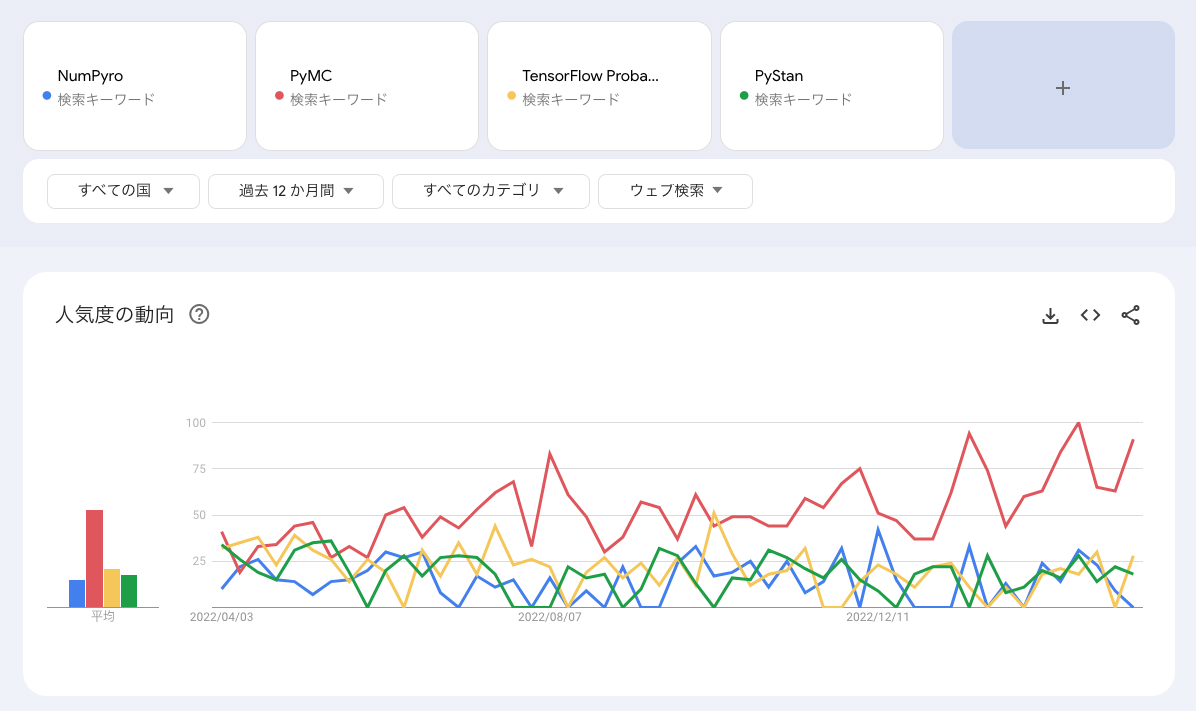Click the green PyStan average bar

pyautogui.click(x=129, y=591)
